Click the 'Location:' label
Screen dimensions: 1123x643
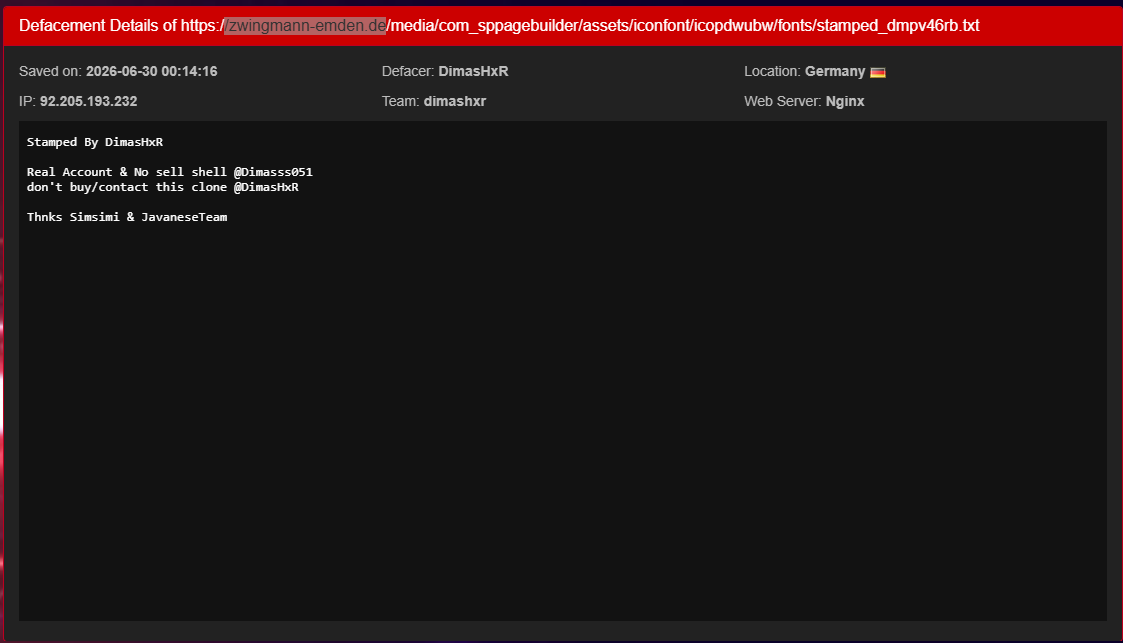(x=772, y=72)
